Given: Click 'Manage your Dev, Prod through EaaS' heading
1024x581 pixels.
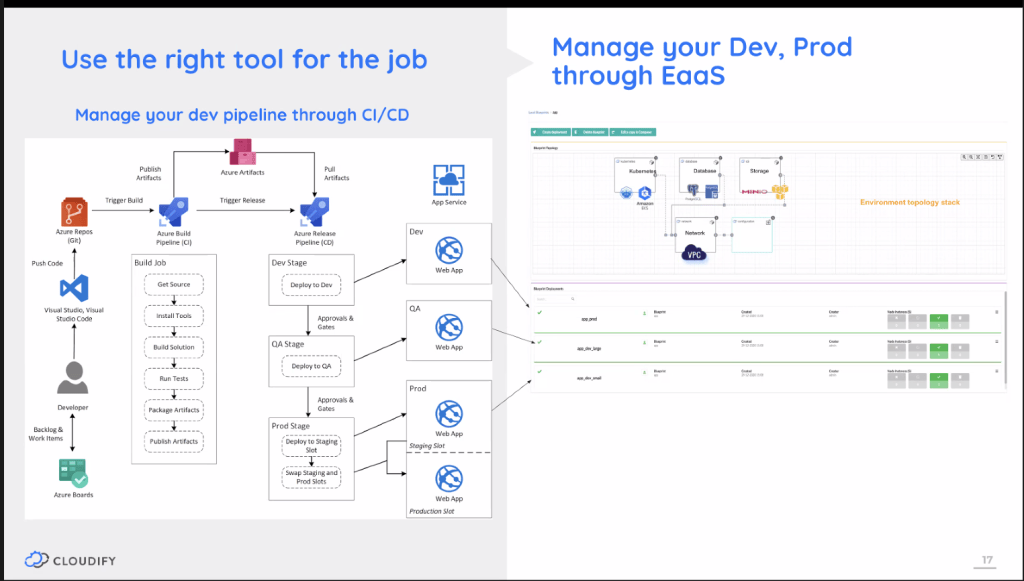Looking at the screenshot, I should [x=702, y=61].
